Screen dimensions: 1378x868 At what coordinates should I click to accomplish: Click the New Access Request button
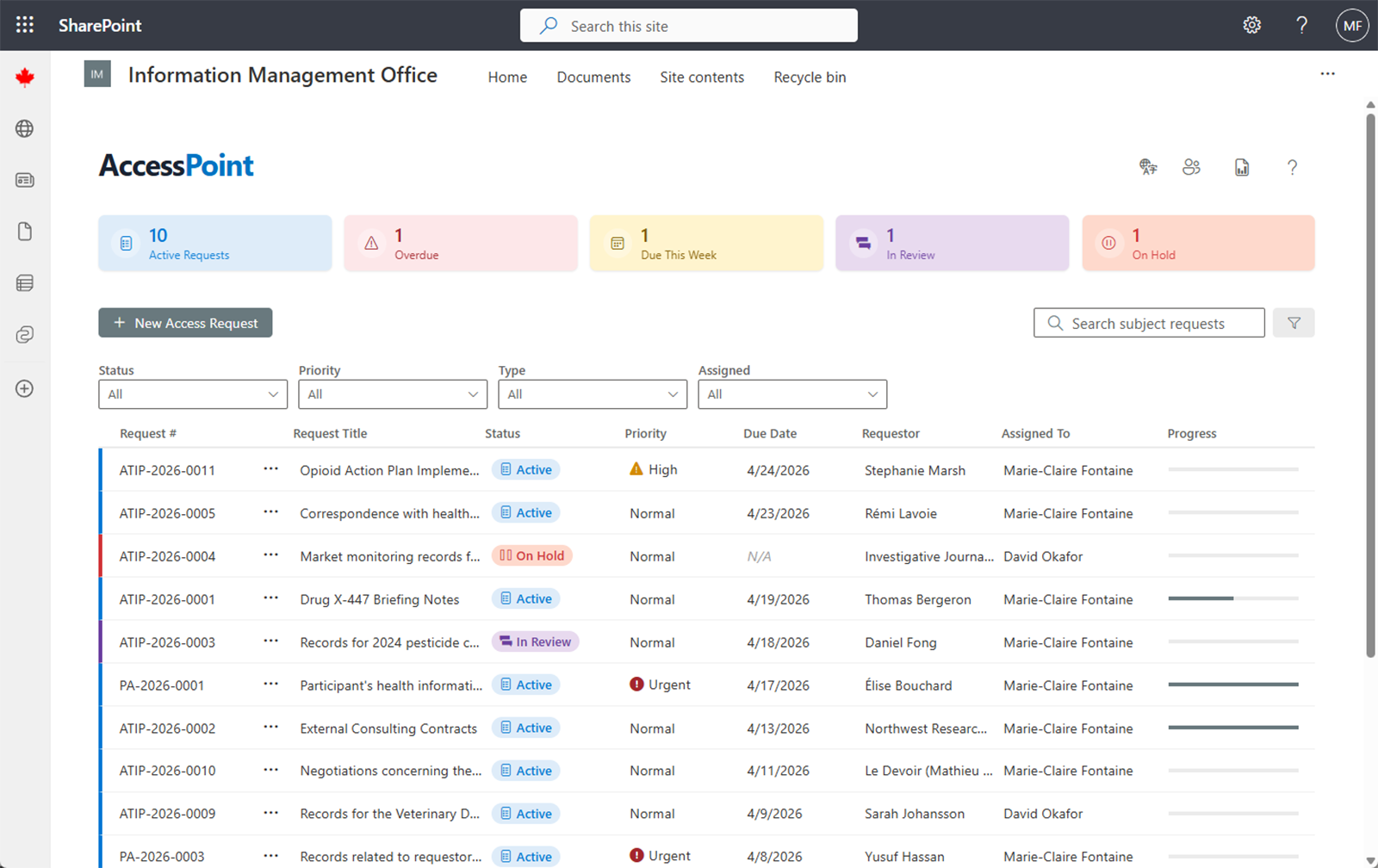pos(185,322)
